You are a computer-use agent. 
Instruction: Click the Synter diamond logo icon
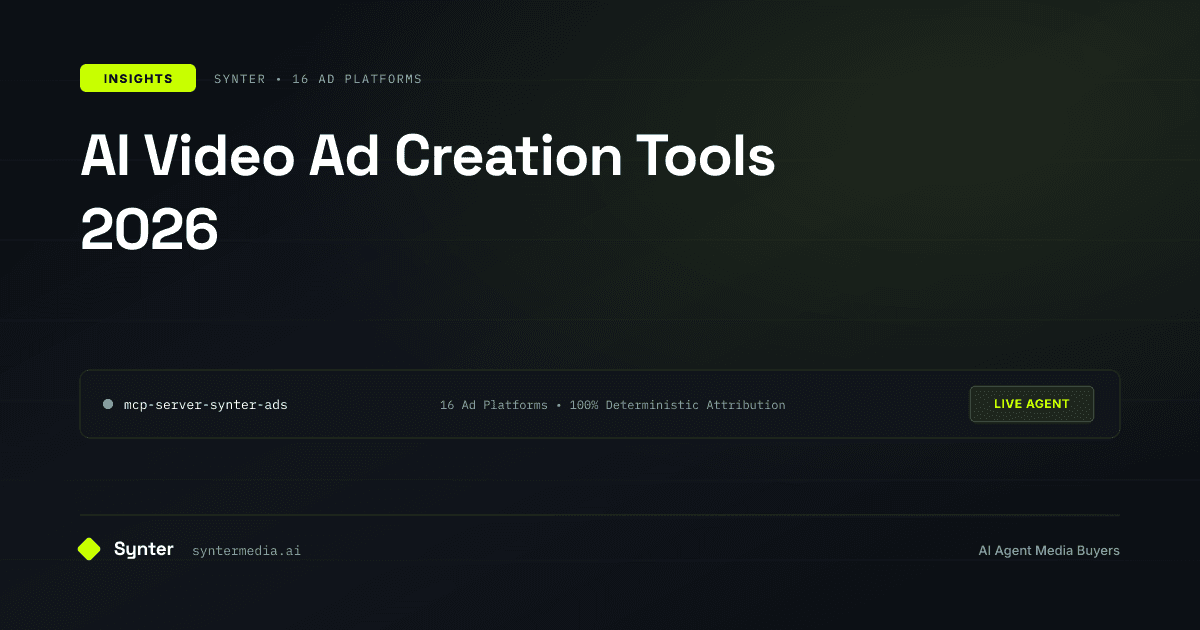pos(89,549)
